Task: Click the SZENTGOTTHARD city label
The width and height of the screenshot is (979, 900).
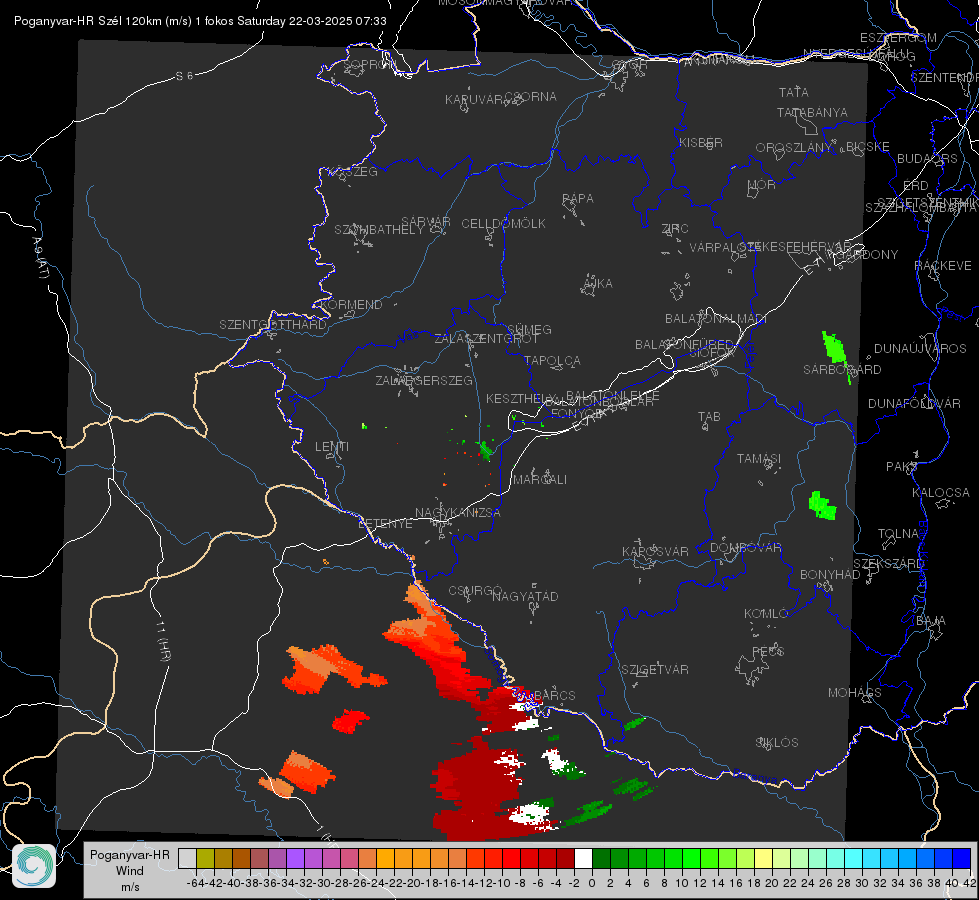Action: 273,325
